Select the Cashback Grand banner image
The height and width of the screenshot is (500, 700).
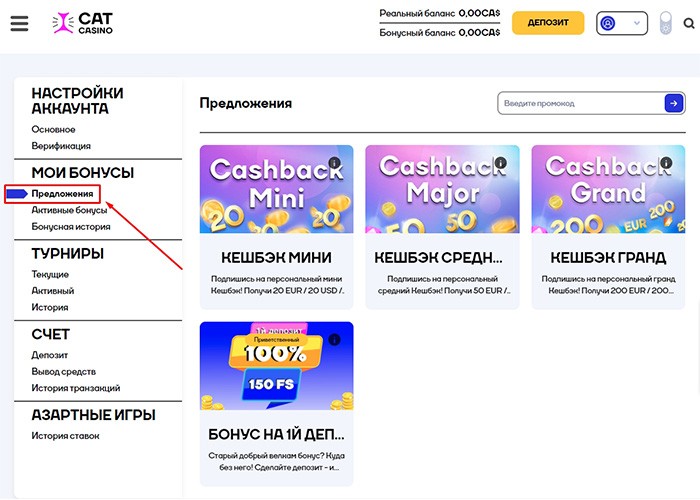[609, 189]
